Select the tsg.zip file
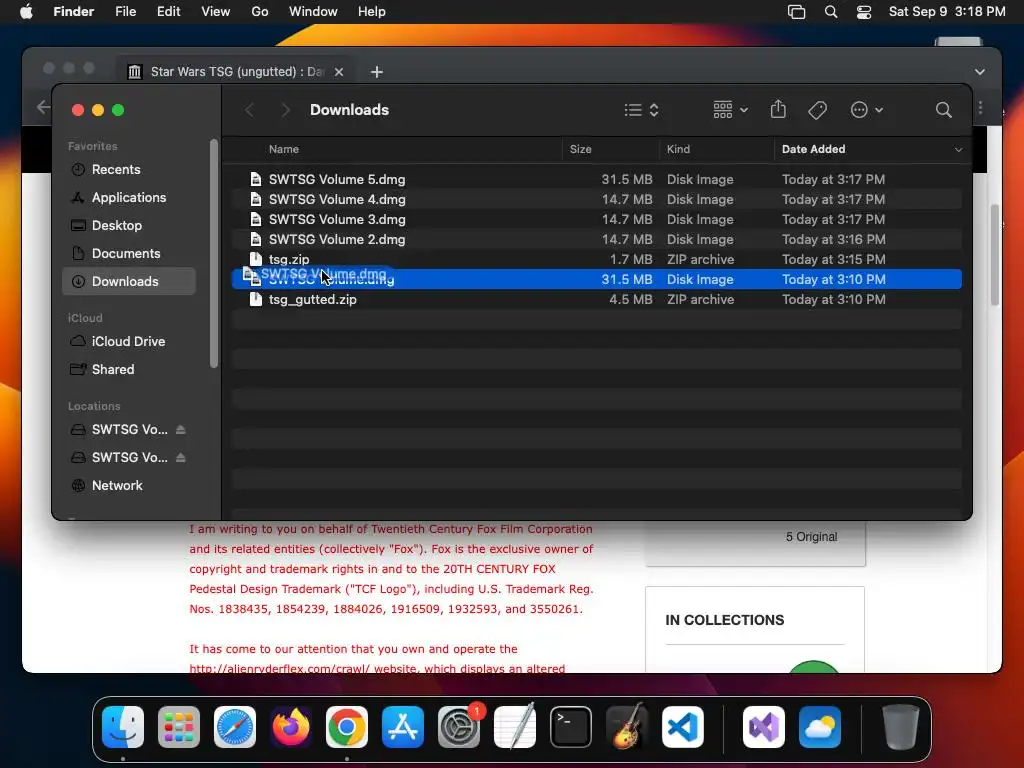1024x768 pixels. coord(596,259)
